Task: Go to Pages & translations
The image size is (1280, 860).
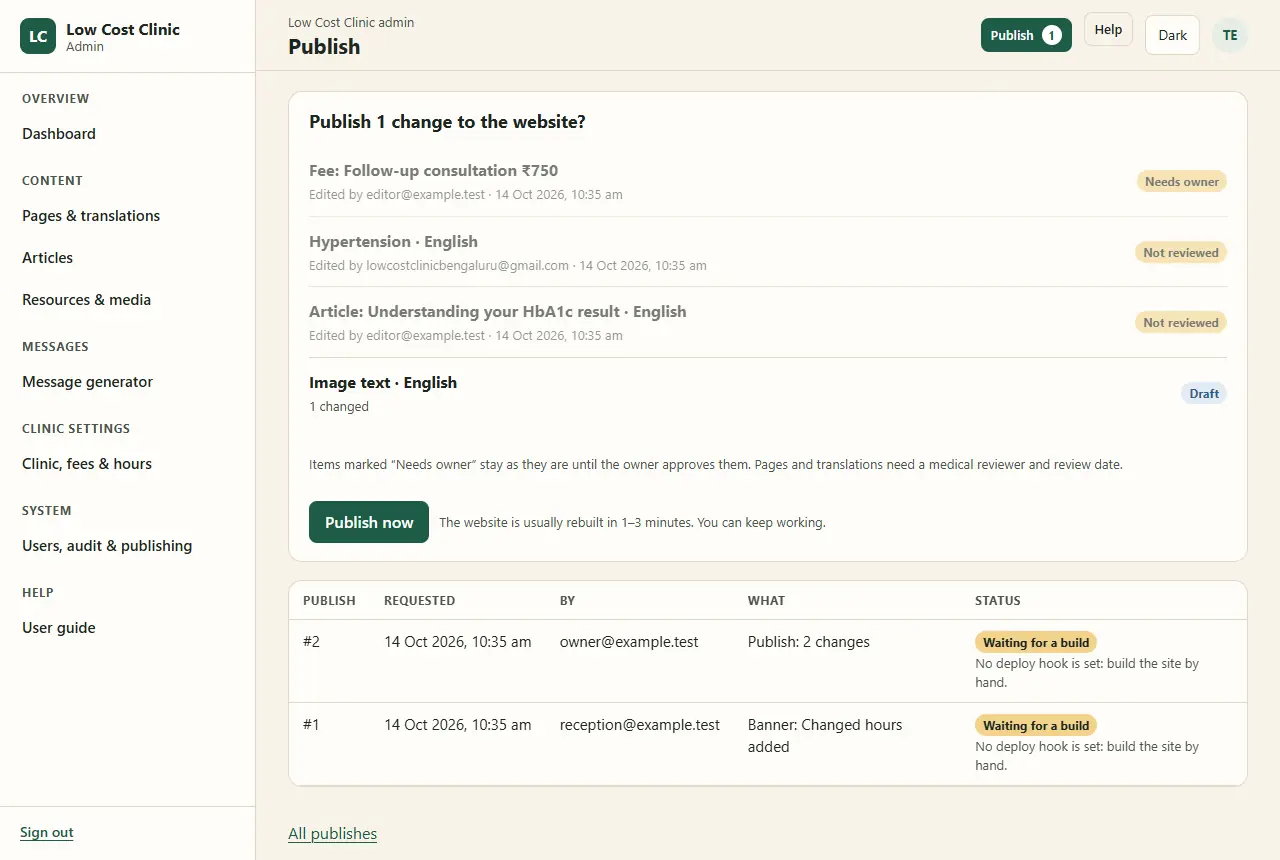Action: pos(91,216)
